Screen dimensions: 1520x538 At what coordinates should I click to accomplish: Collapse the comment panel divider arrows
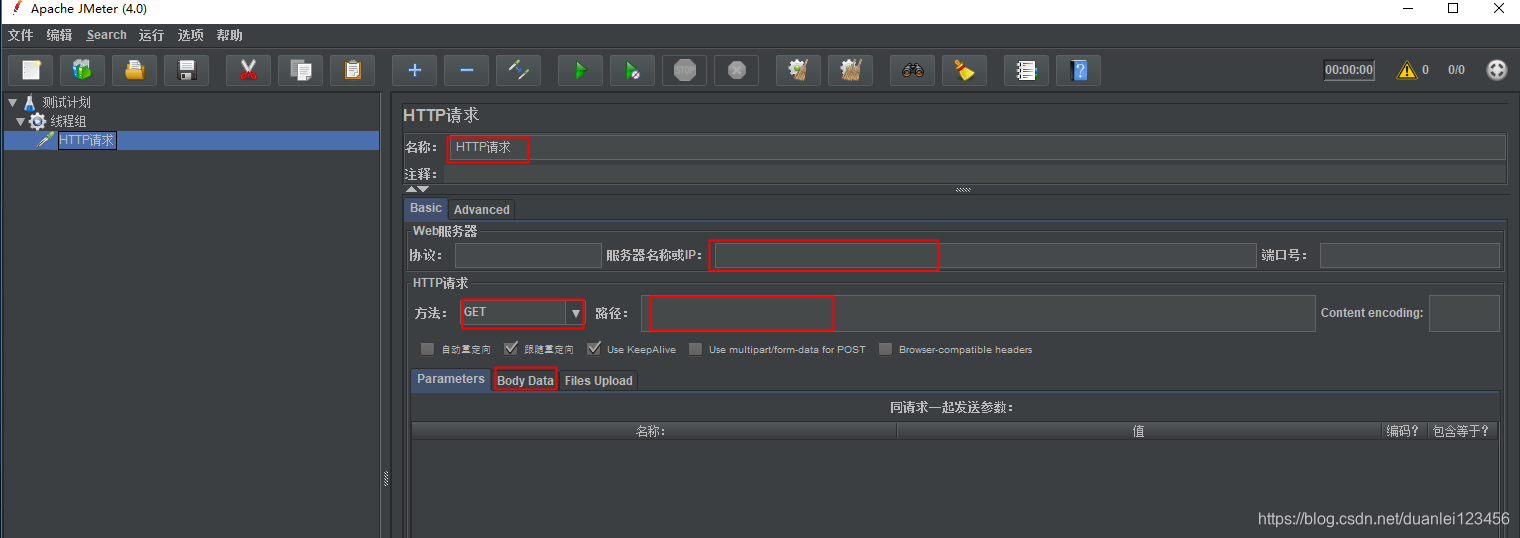coord(417,189)
